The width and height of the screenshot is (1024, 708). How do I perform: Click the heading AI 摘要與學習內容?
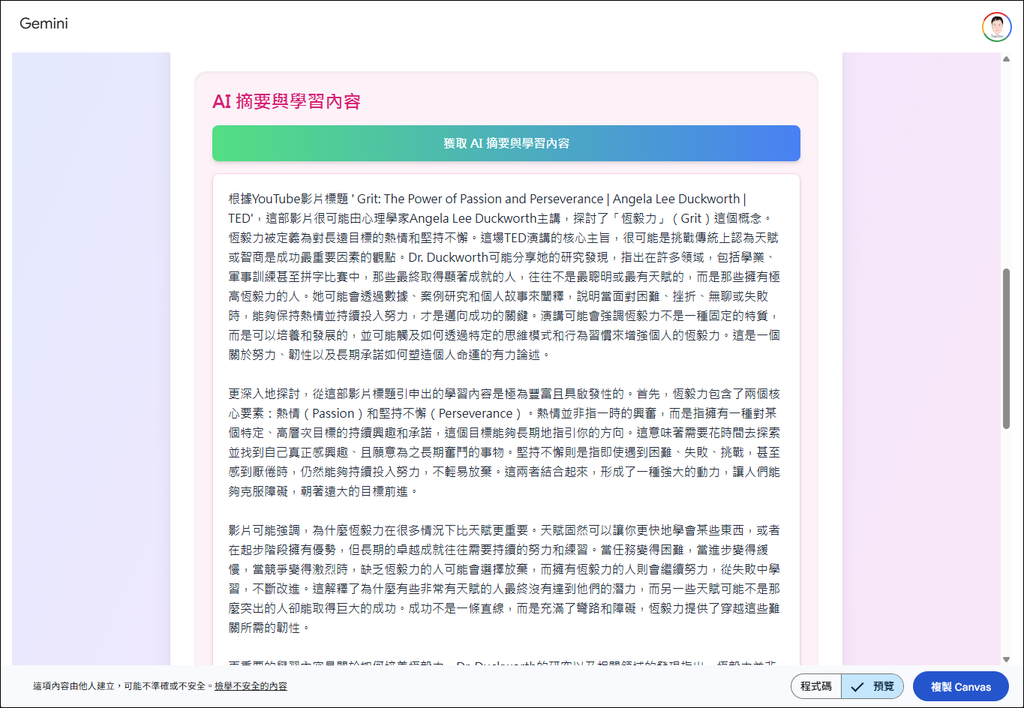click(x=287, y=101)
